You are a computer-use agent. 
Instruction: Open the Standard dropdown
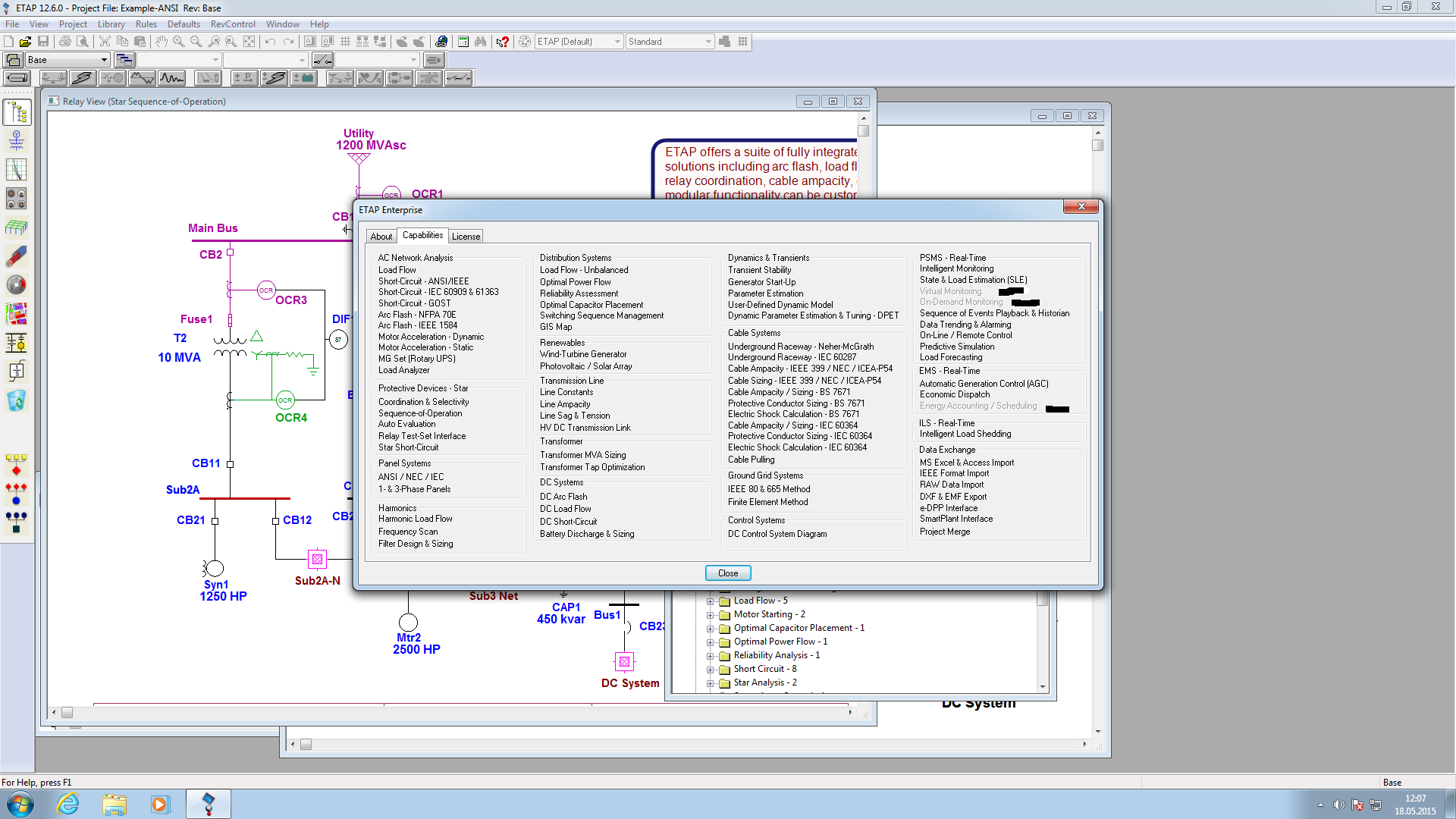pyautogui.click(x=670, y=42)
